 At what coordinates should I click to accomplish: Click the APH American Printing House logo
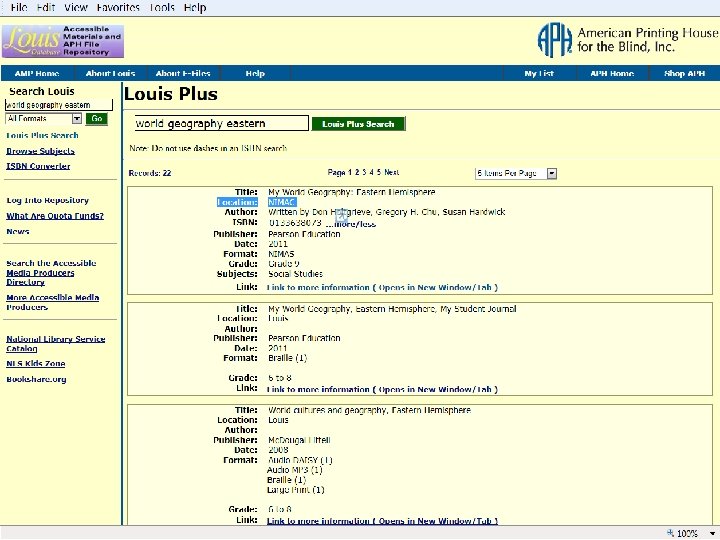click(627, 40)
